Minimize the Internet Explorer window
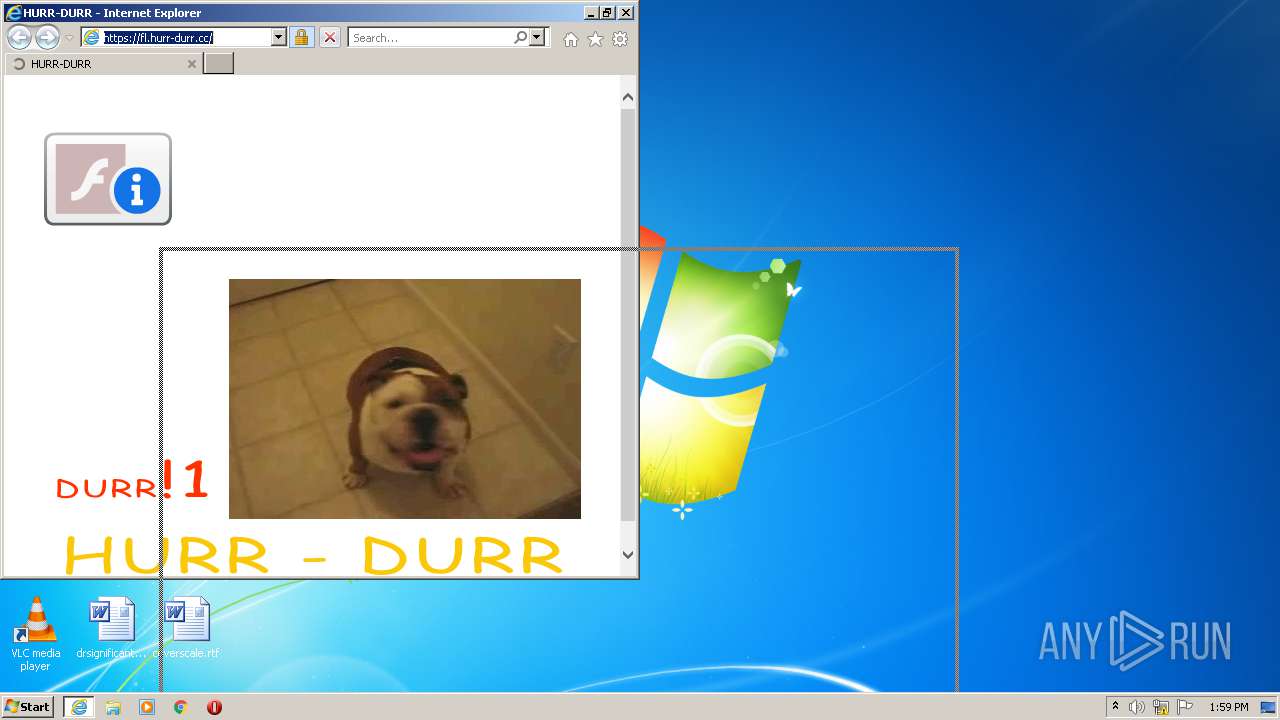Image resolution: width=1280 pixels, height=720 pixels. click(x=592, y=13)
